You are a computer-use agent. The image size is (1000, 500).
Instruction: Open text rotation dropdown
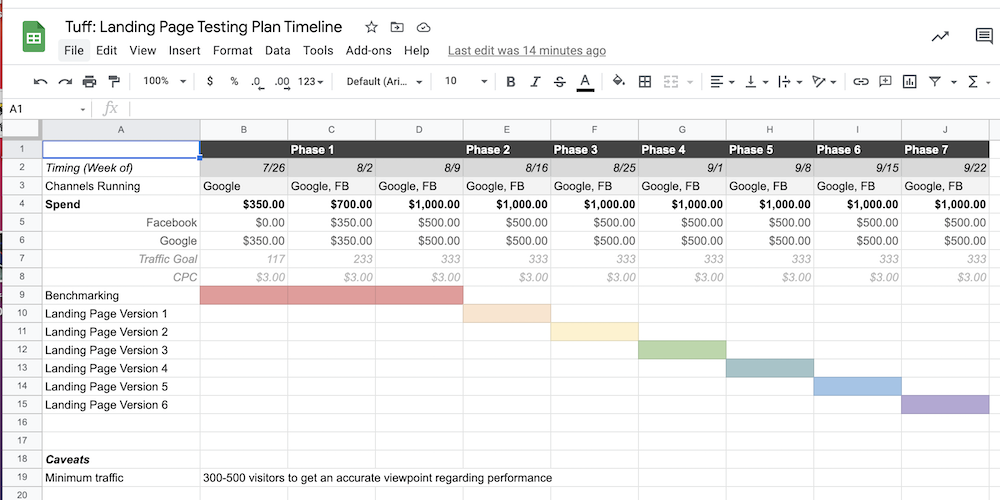[824, 82]
